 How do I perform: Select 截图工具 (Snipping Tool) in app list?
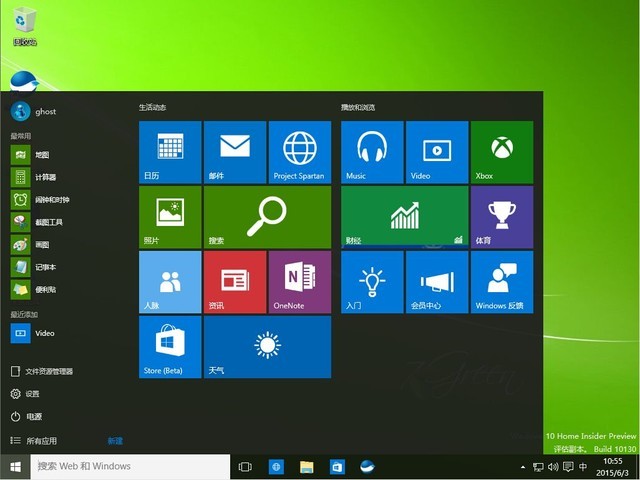pyautogui.click(x=48, y=222)
